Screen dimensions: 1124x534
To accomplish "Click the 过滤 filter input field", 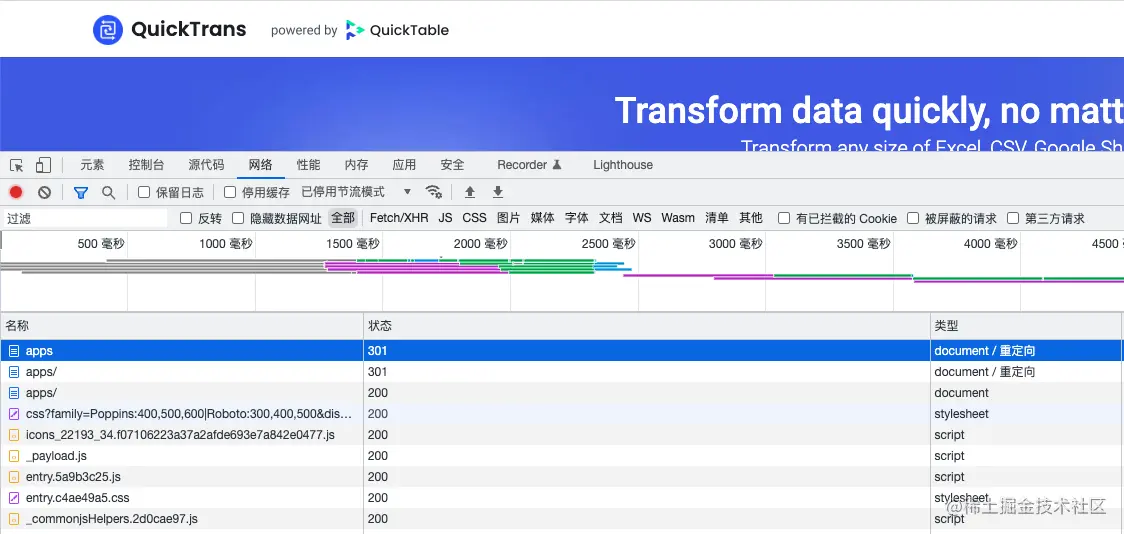I will pos(85,218).
